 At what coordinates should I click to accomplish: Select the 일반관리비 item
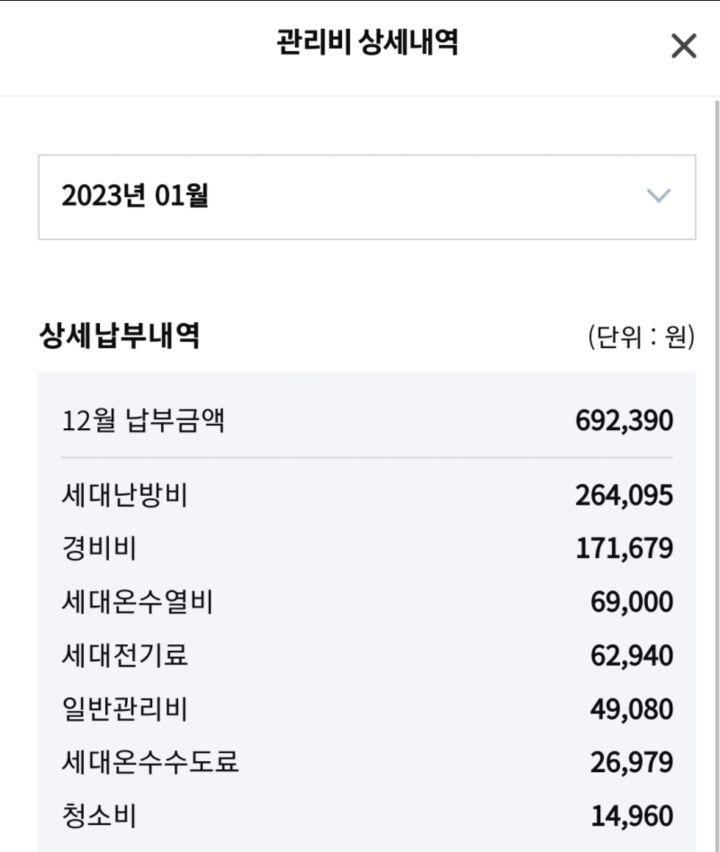pyautogui.click(x=124, y=710)
